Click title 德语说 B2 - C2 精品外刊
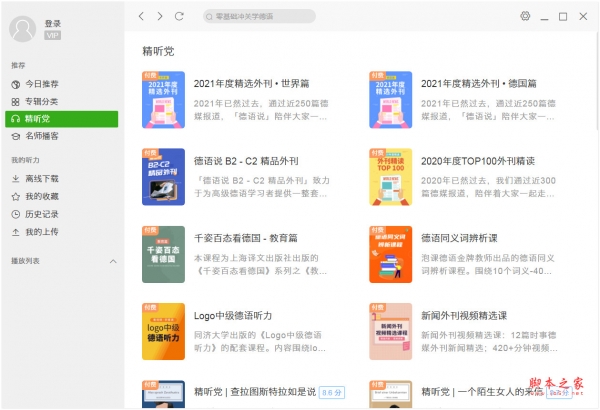The height and width of the screenshot is (410, 600). 246,161
